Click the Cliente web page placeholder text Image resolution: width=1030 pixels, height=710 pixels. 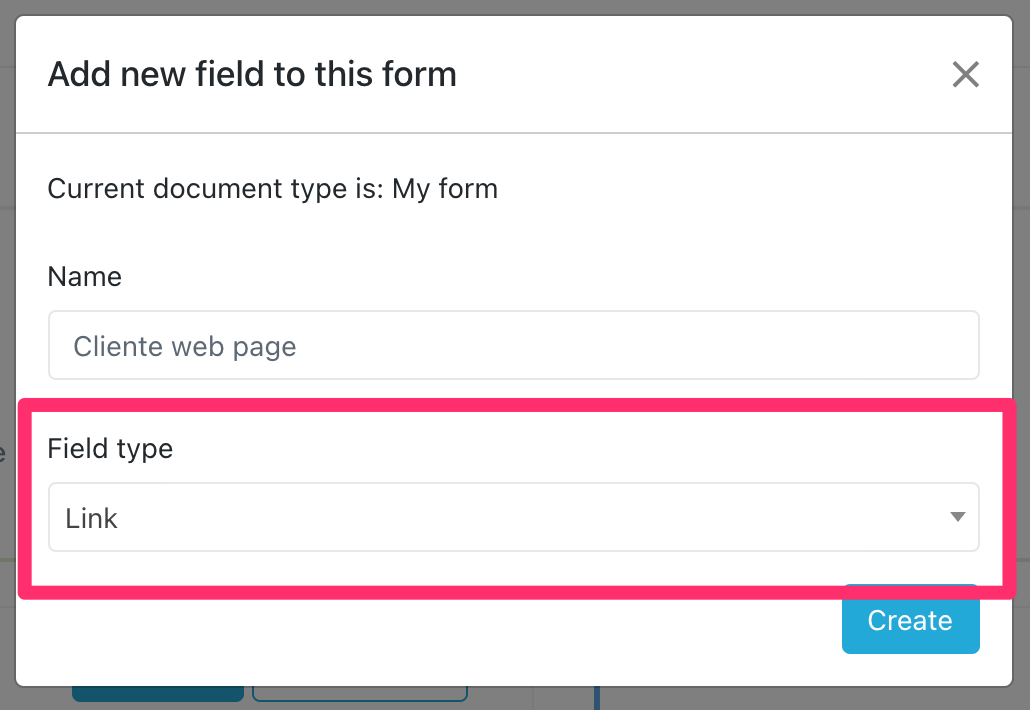[183, 346]
